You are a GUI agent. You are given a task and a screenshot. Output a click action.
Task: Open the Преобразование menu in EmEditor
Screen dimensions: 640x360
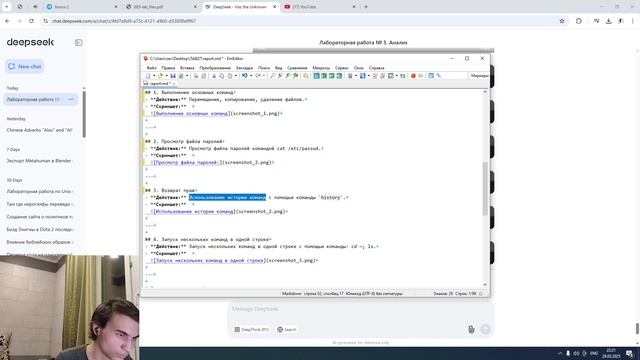tap(215, 68)
